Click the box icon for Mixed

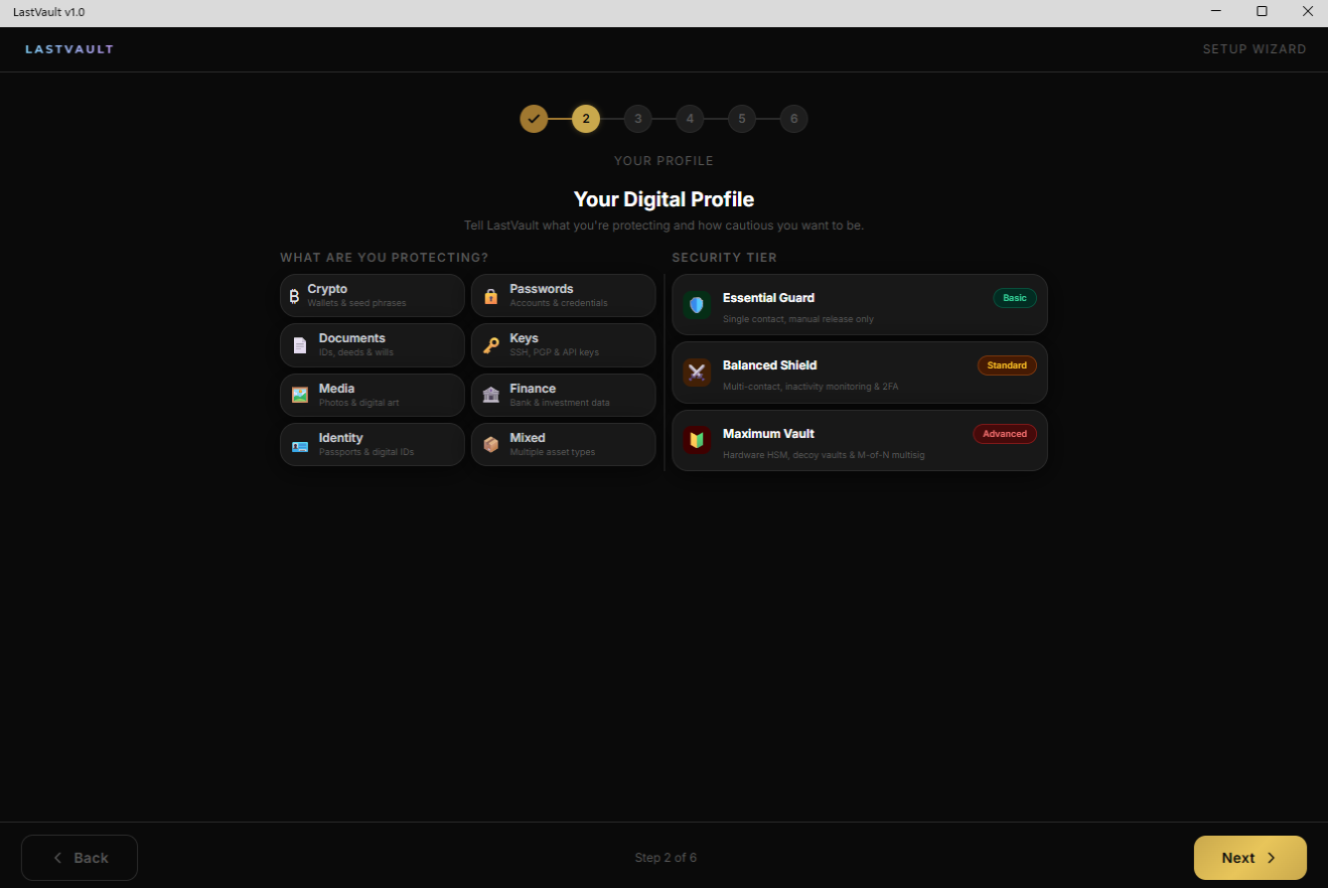[491, 445]
